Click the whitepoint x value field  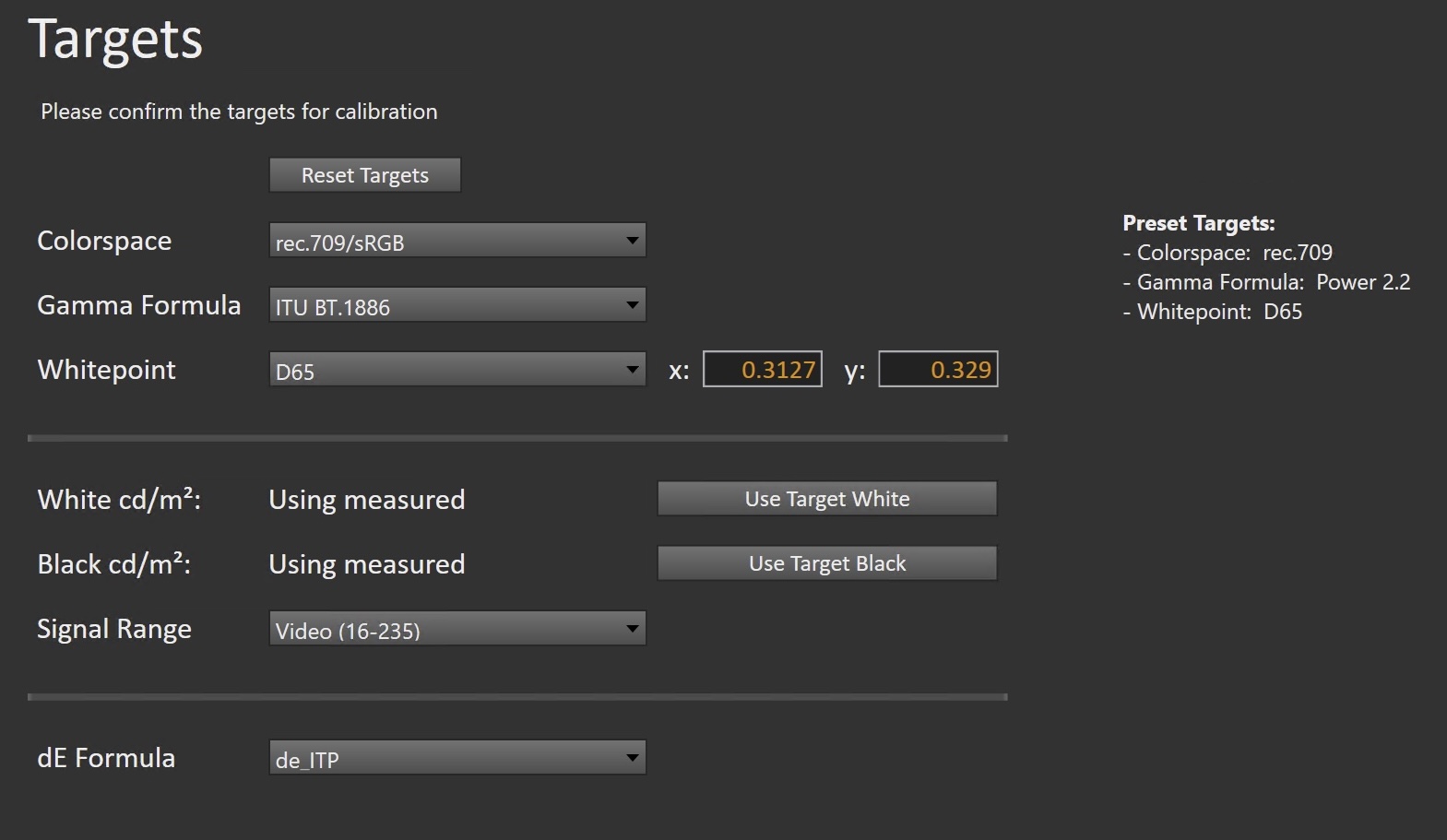coord(763,370)
